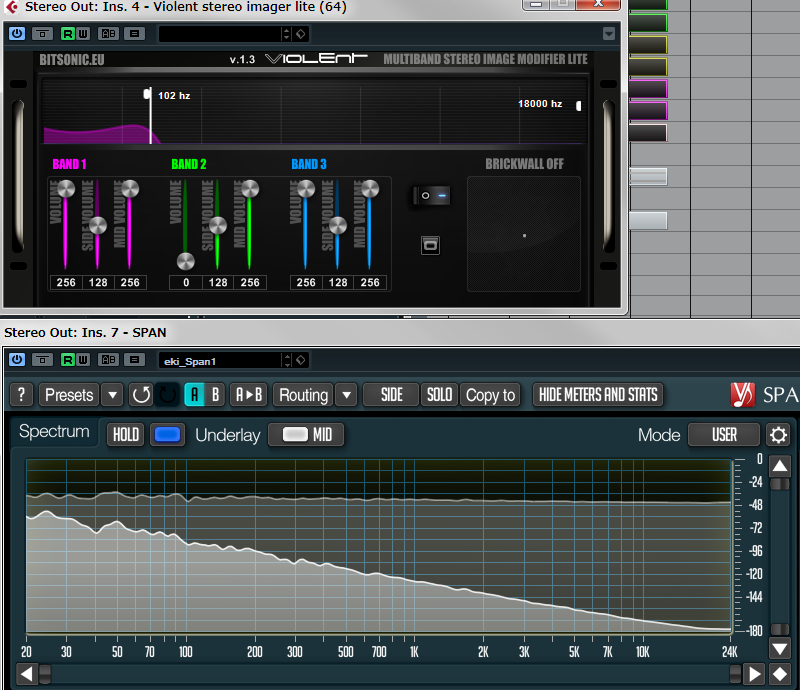Open preset management diamond in SPAN

point(301,360)
